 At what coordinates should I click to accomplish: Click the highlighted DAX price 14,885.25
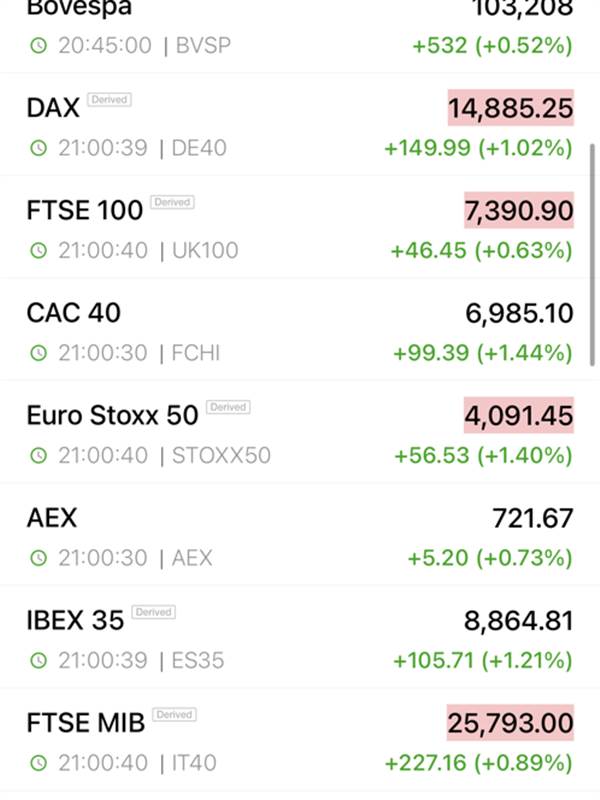(511, 108)
